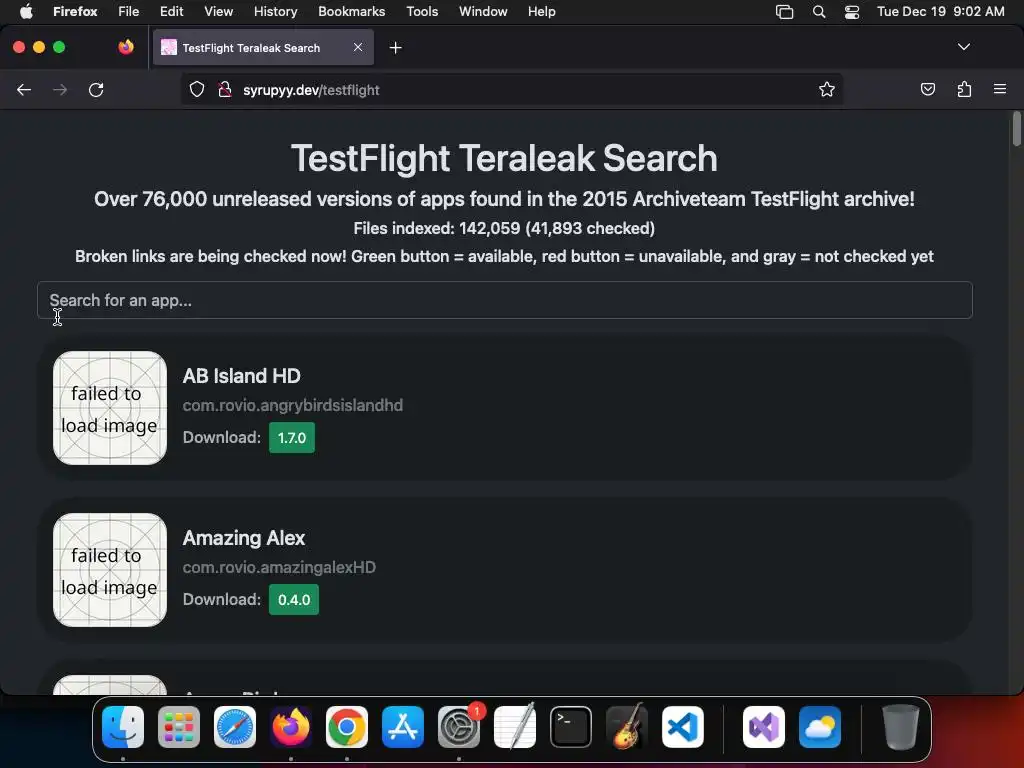Viewport: 1024px width, 768px height.
Task: Focus the Search for an app field
Action: (x=504, y=300)
